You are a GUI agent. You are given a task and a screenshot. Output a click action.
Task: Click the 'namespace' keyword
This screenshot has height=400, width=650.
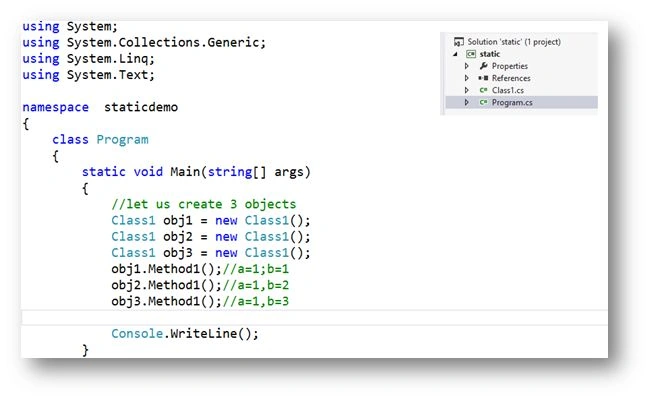(56, 107)
